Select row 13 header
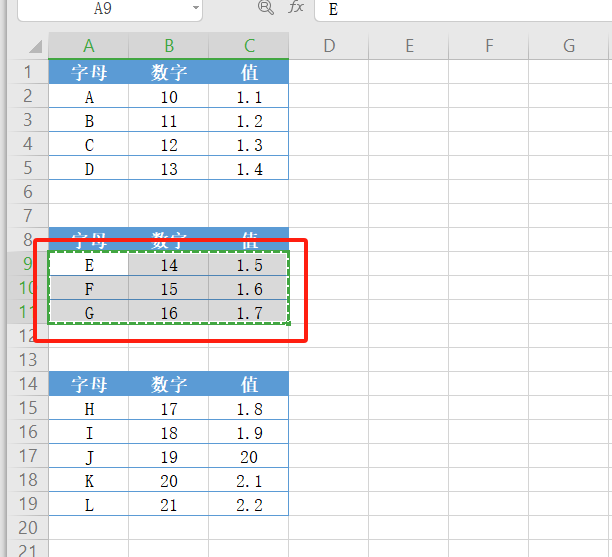612x557 pixels. (26, 359)
